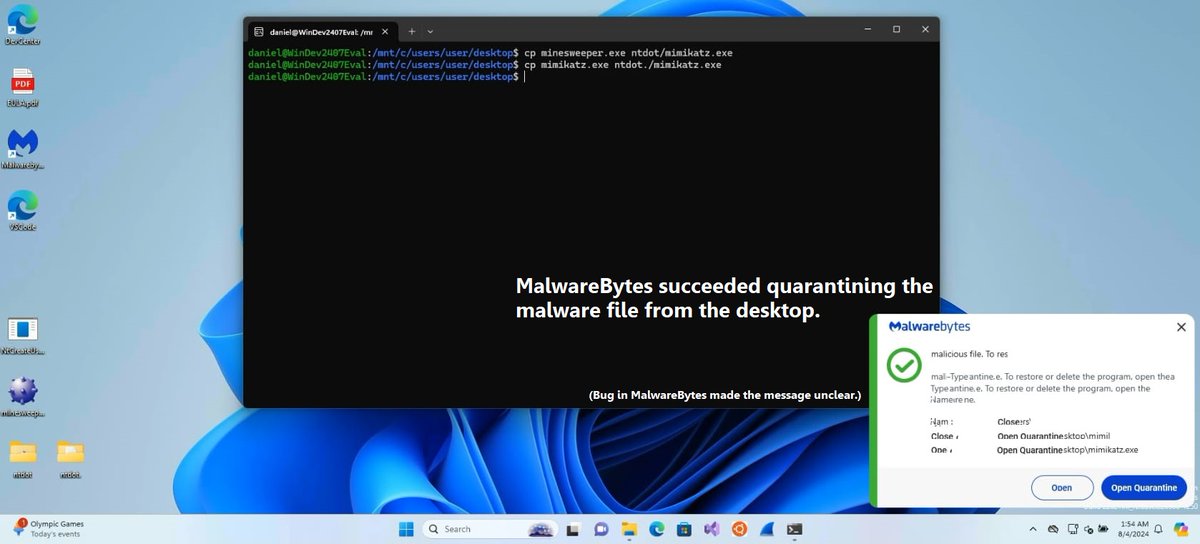Show hidden system tray icons
1200x544 pixels.
tap(1033, 529)
